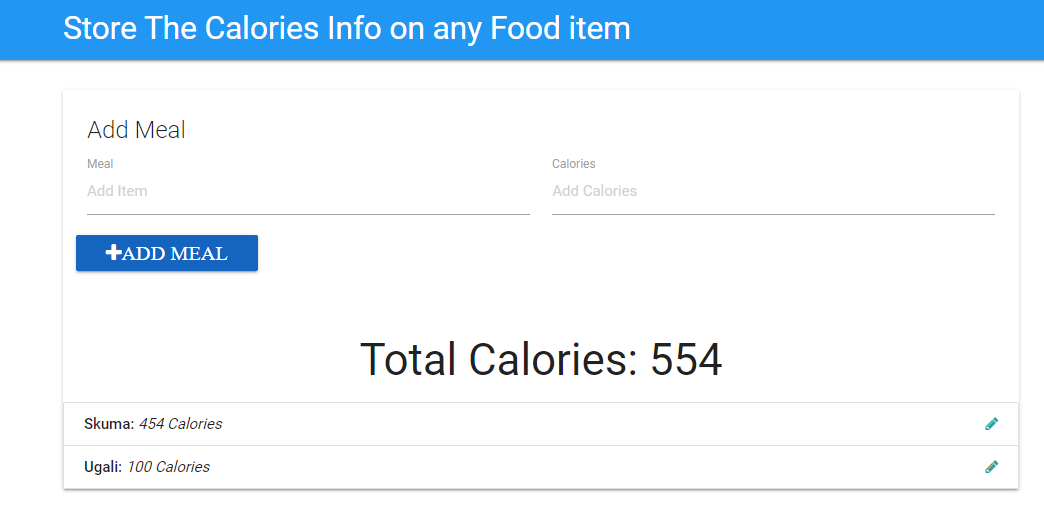
Task: Click the blue navigation header bar
Action: coord(850,29)
